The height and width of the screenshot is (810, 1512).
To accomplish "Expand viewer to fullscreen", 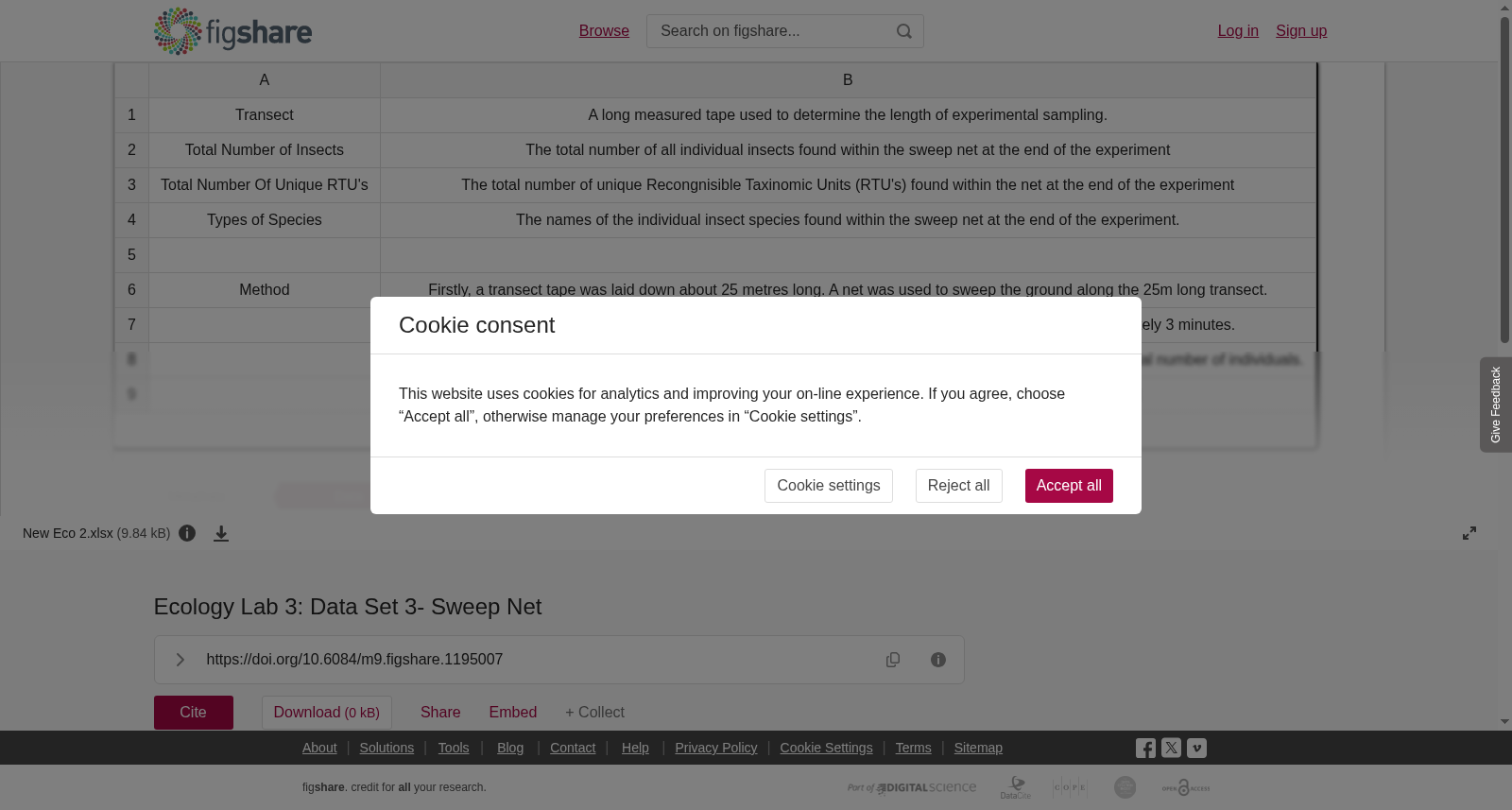I will [1469, 533].
